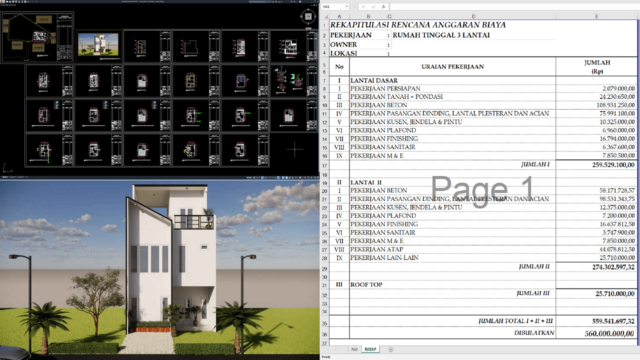Image resolution: width=640 pixels, height=360 pixels.
Task: Select the cell 'RUMAH TINGGAL 3 LANTAI'
Action: (x=441, y=35)
